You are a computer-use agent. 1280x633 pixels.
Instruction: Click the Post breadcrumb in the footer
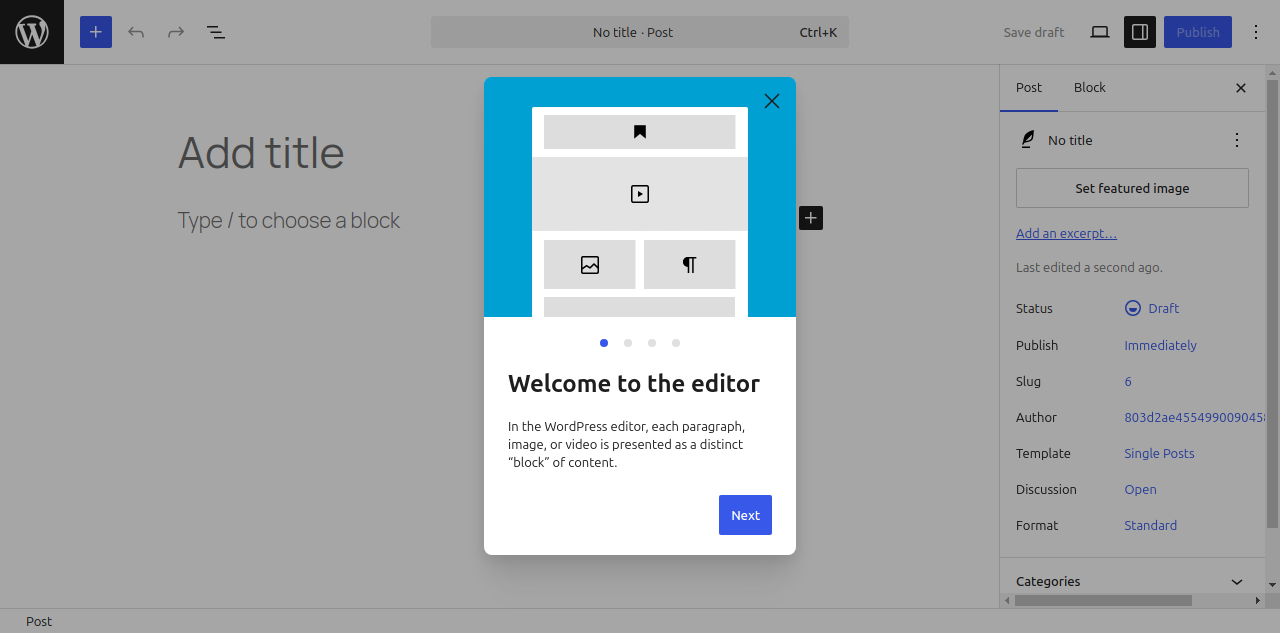point(39,621)
